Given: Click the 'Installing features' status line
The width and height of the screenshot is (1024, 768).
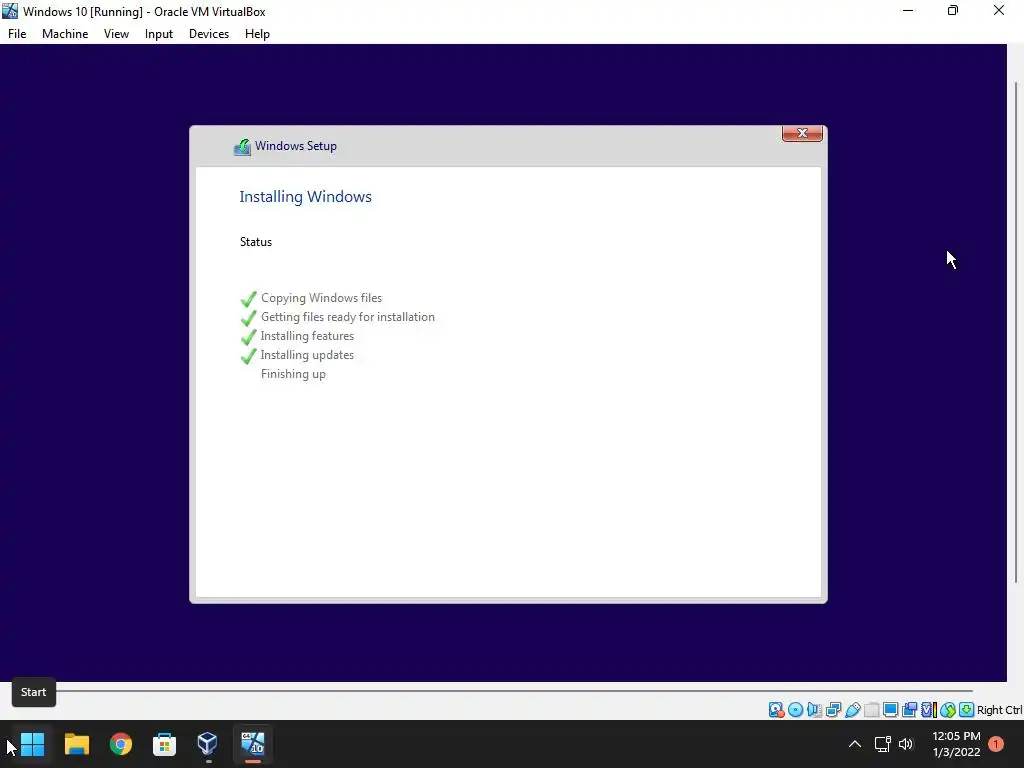Looking at the screenshot, I should click(x=307, y=336).
